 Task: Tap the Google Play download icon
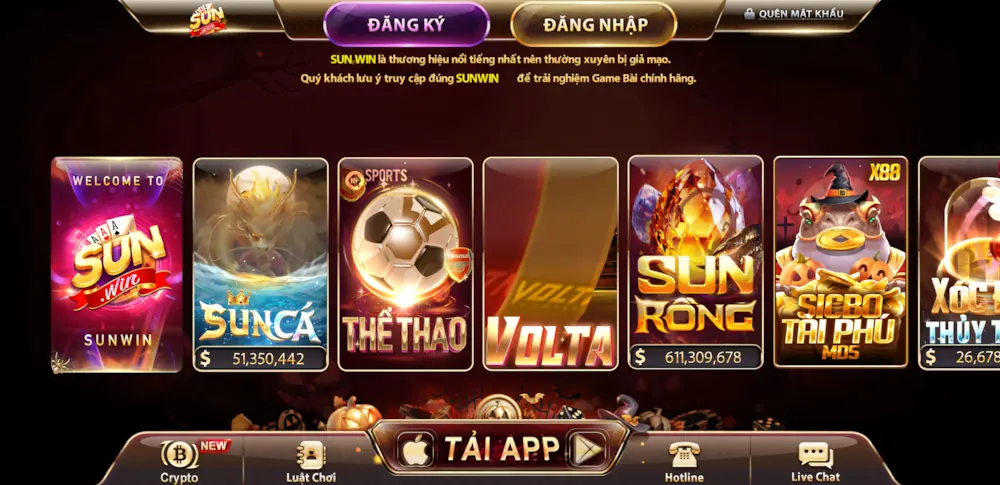tap(586, 449)
